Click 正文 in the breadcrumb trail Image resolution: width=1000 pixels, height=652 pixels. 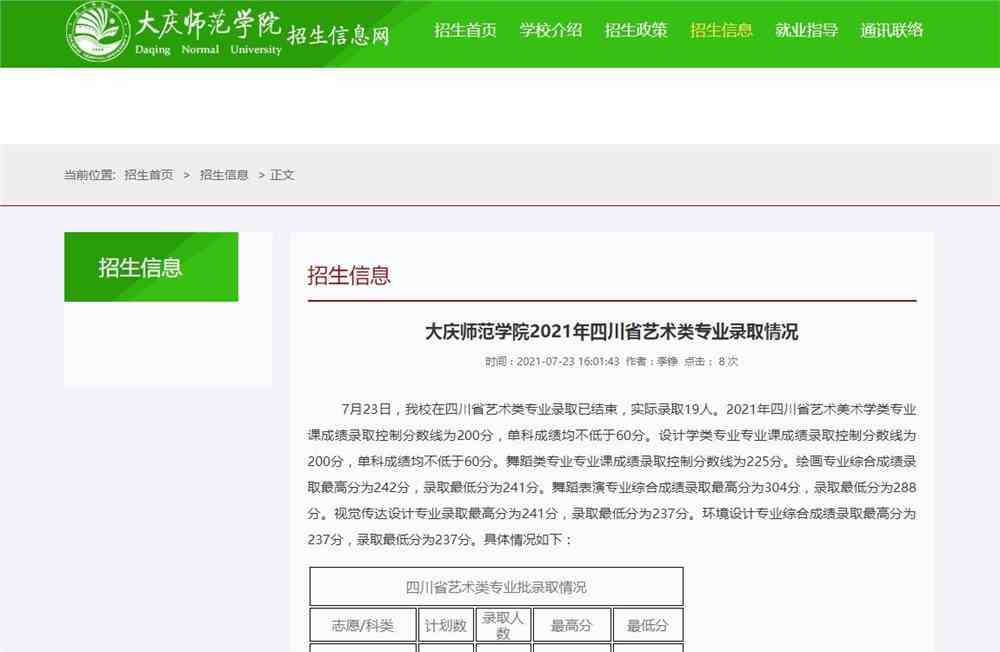282,175
